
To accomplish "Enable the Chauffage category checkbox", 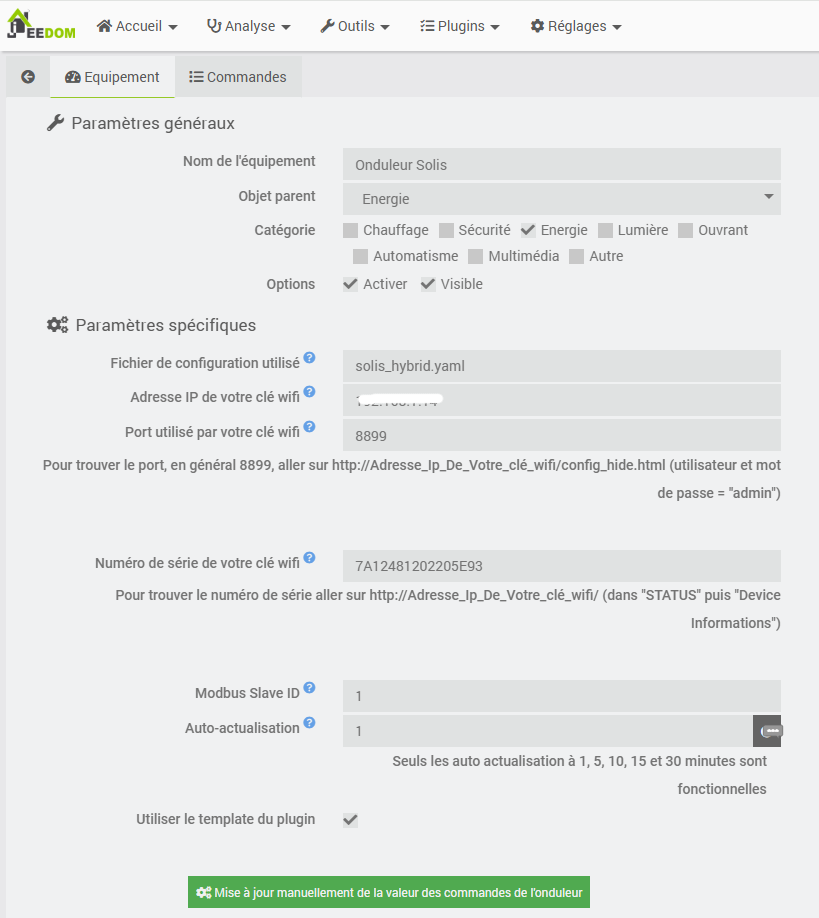I will 351,231.
